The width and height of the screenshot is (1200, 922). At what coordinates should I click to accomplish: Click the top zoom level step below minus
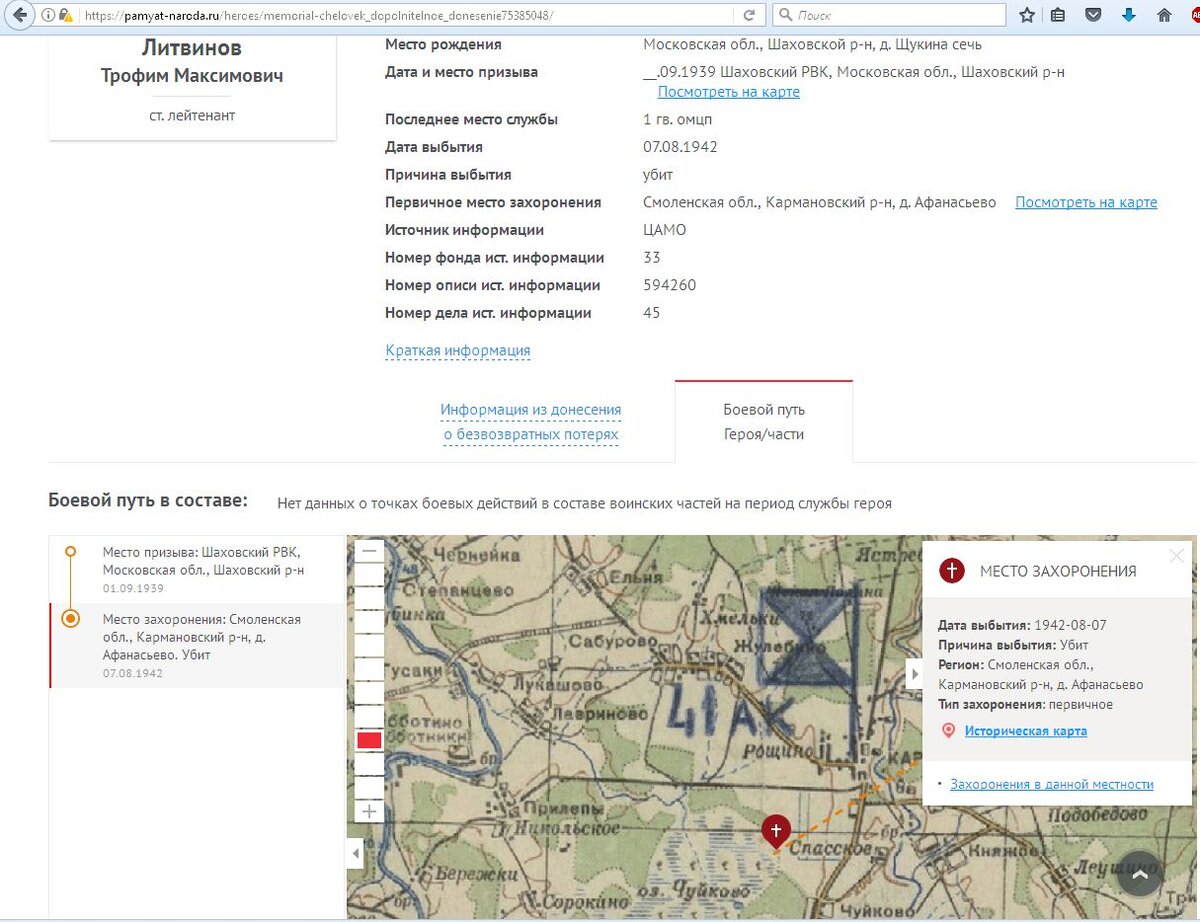point(370,574)
